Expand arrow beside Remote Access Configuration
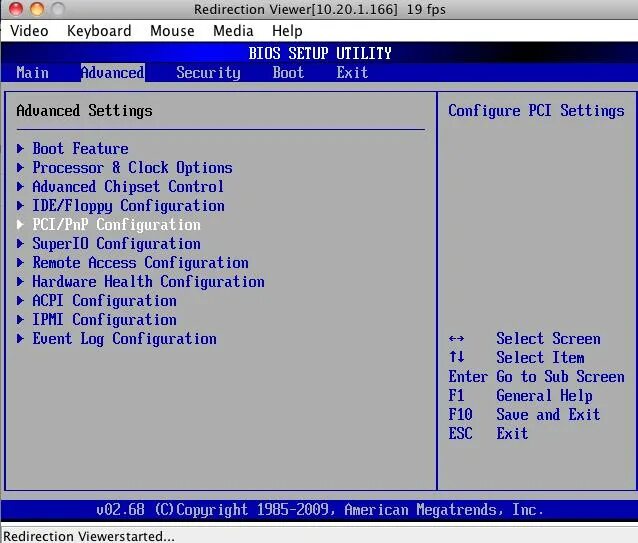 tap(20, 262)
